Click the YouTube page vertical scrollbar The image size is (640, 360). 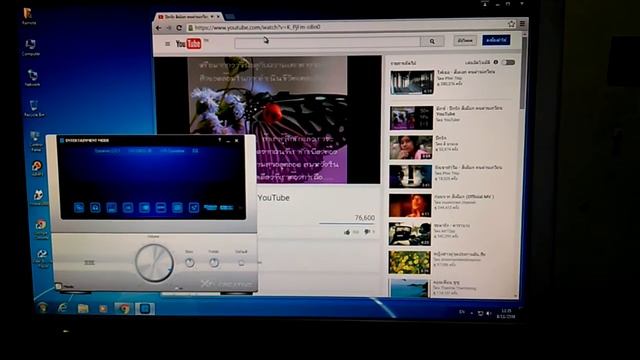click(523, 73)
